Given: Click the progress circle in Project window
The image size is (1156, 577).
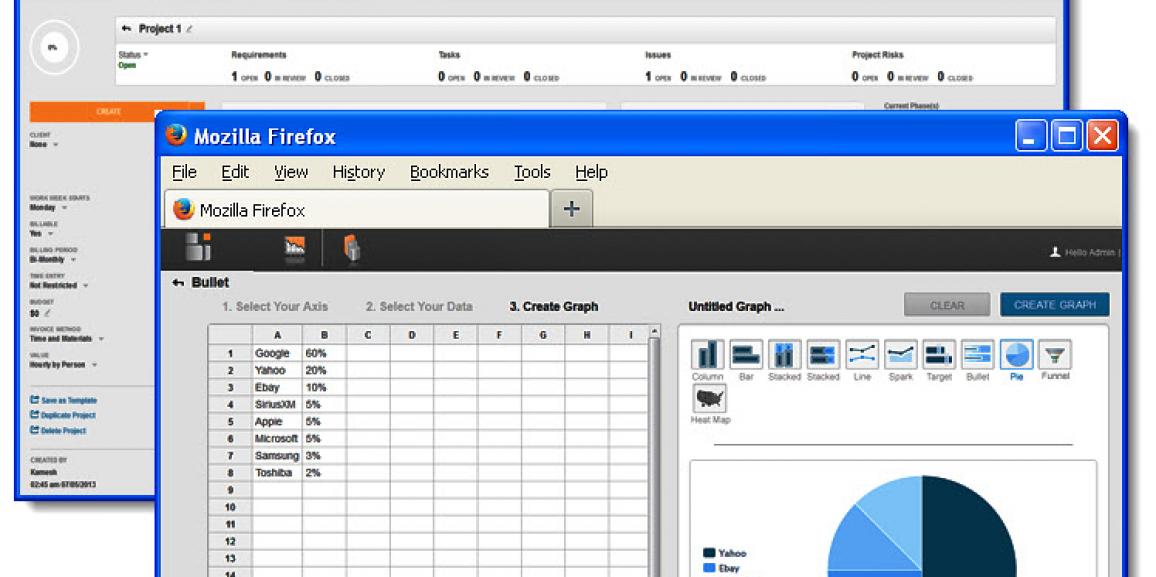Looking at the screenshot, I should click(53, 47).
